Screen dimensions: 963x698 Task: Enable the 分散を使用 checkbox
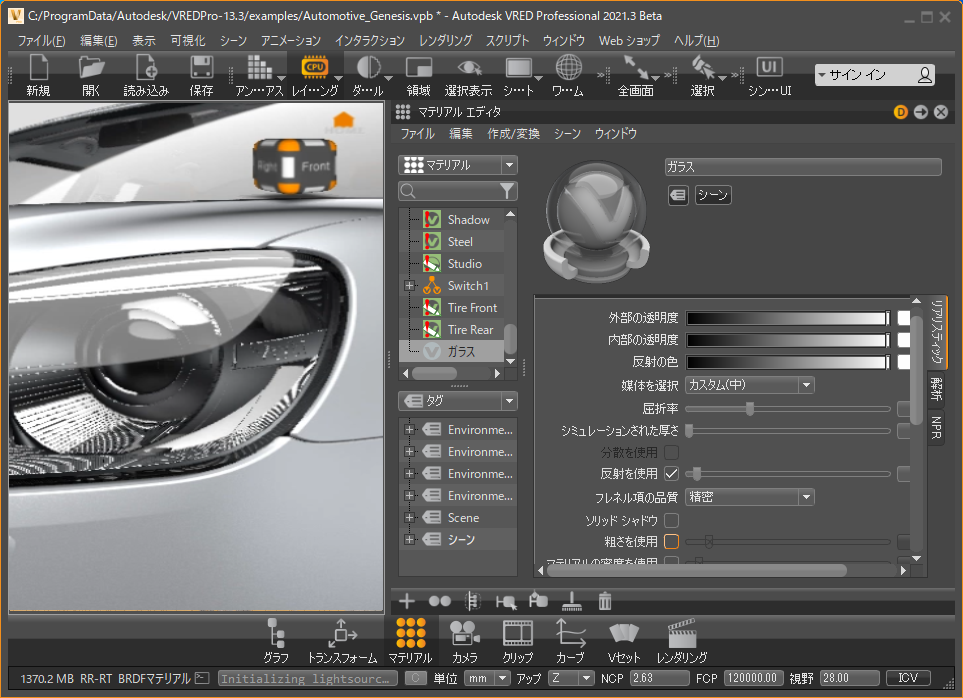tap(671, 452)
